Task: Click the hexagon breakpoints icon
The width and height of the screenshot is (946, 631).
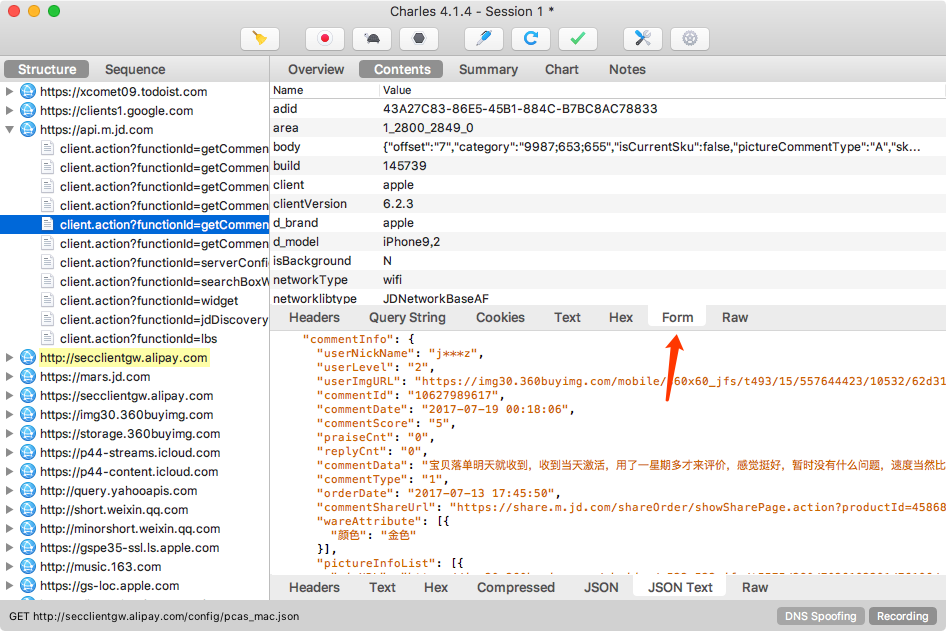Action: [418, 38]
